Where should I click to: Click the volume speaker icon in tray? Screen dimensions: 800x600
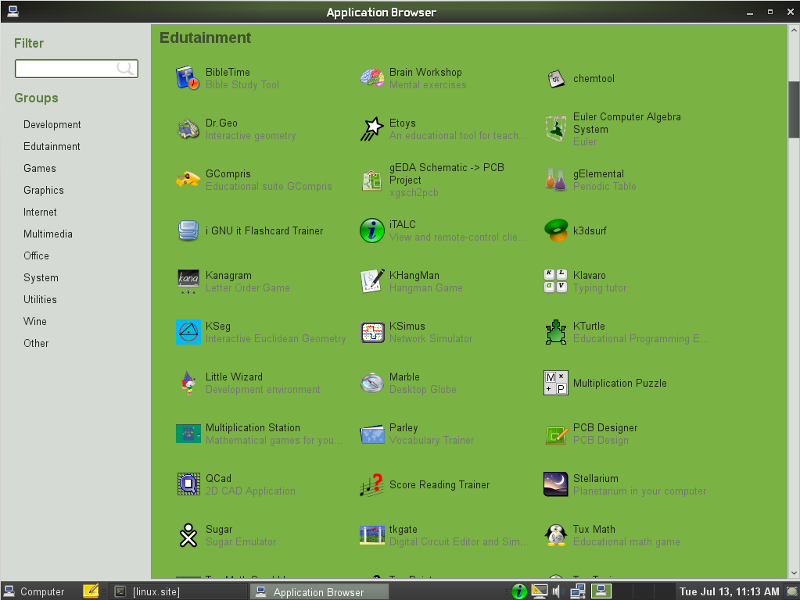[x=557, y=591]
